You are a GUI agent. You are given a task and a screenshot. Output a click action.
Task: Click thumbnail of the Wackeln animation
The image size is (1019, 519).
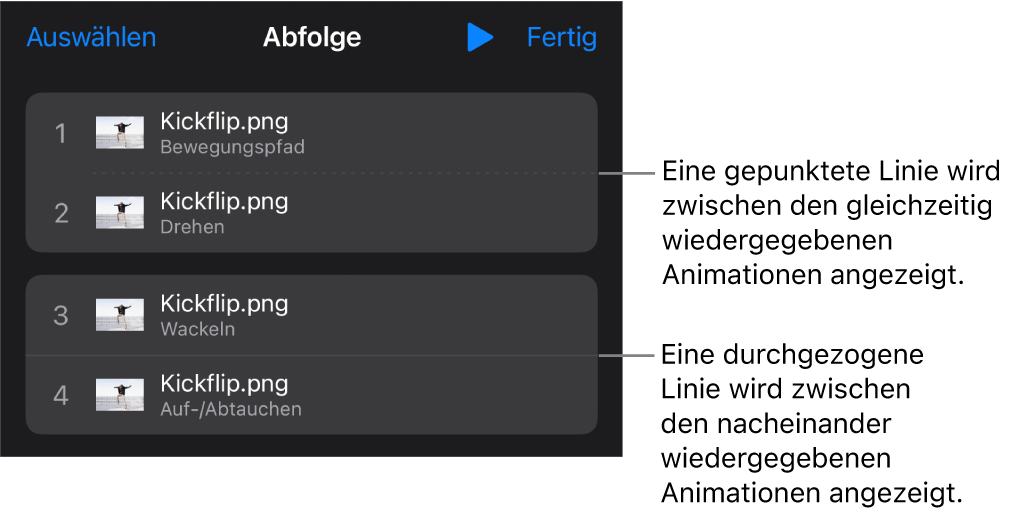point(120,315)
